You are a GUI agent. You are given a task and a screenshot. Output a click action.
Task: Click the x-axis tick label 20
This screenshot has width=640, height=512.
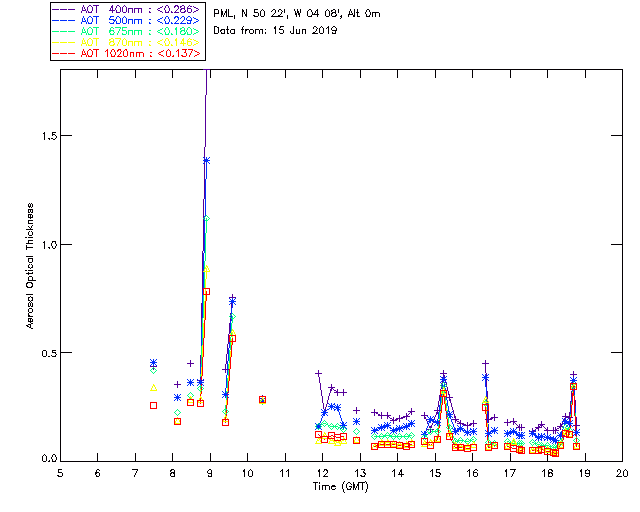coord(622,473)
